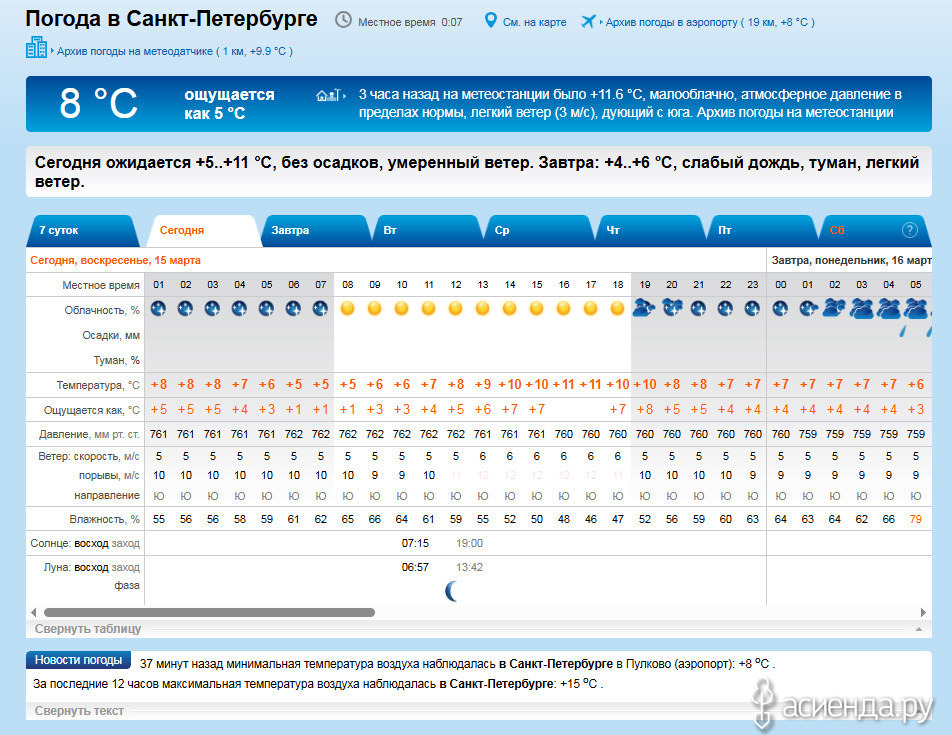The height and width of the screenshot is (735, 952).
Task: Open the question mark help icon
Action: pyautogui.click(x=909, y=230)
